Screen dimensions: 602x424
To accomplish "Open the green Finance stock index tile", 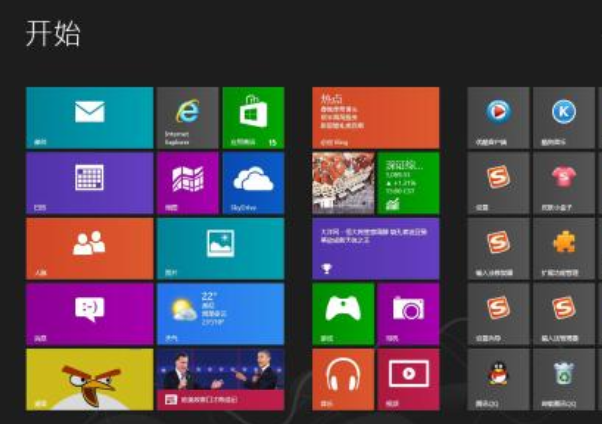I will point(408,183).
